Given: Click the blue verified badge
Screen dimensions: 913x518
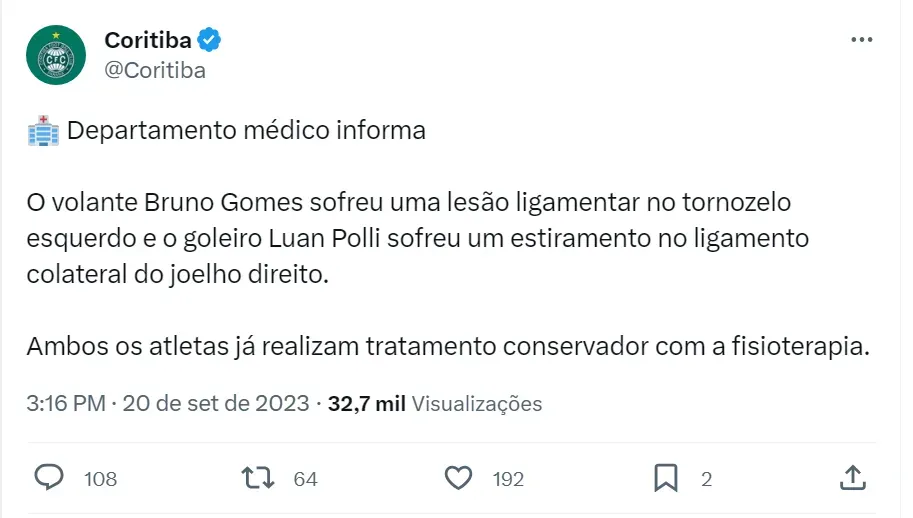Looking at the screenshot, I should [x=209, y=40].
